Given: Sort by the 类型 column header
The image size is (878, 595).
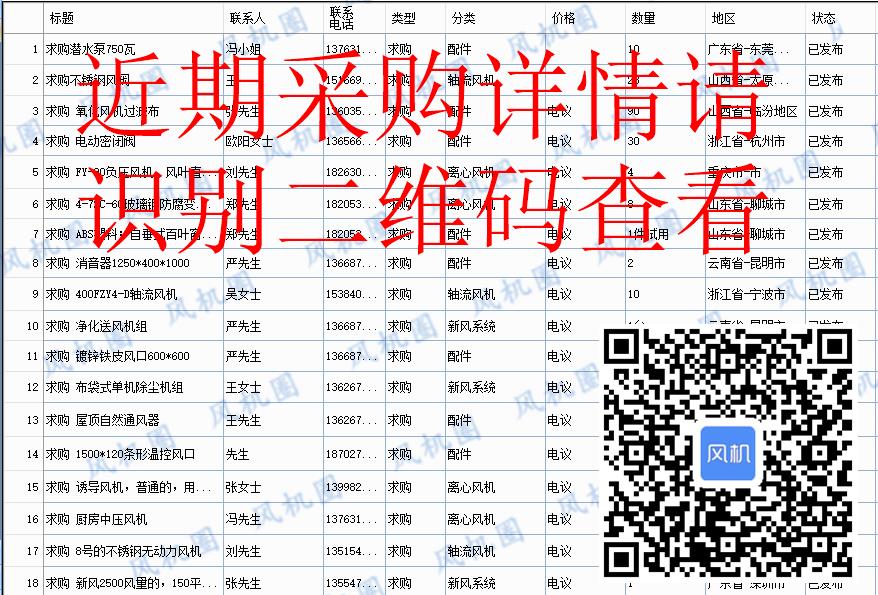Looking at the screenshot, I should (403, 18).
